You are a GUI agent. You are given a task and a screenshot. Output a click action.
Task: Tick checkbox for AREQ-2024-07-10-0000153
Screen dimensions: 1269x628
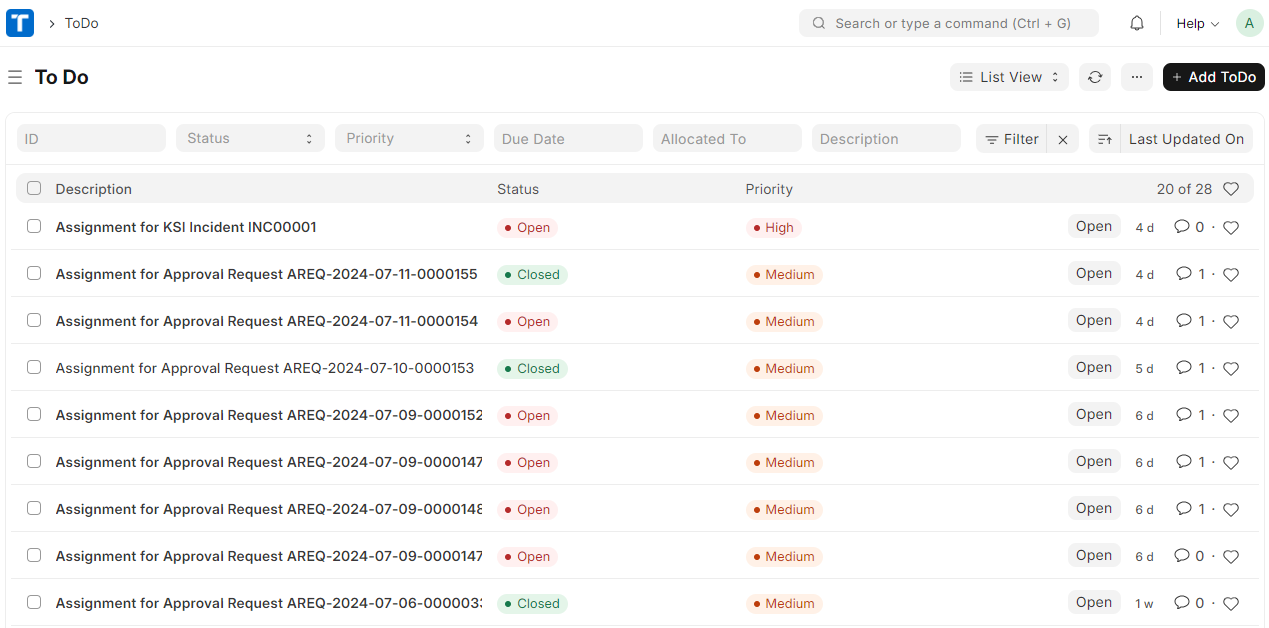(x=34, y=368)
